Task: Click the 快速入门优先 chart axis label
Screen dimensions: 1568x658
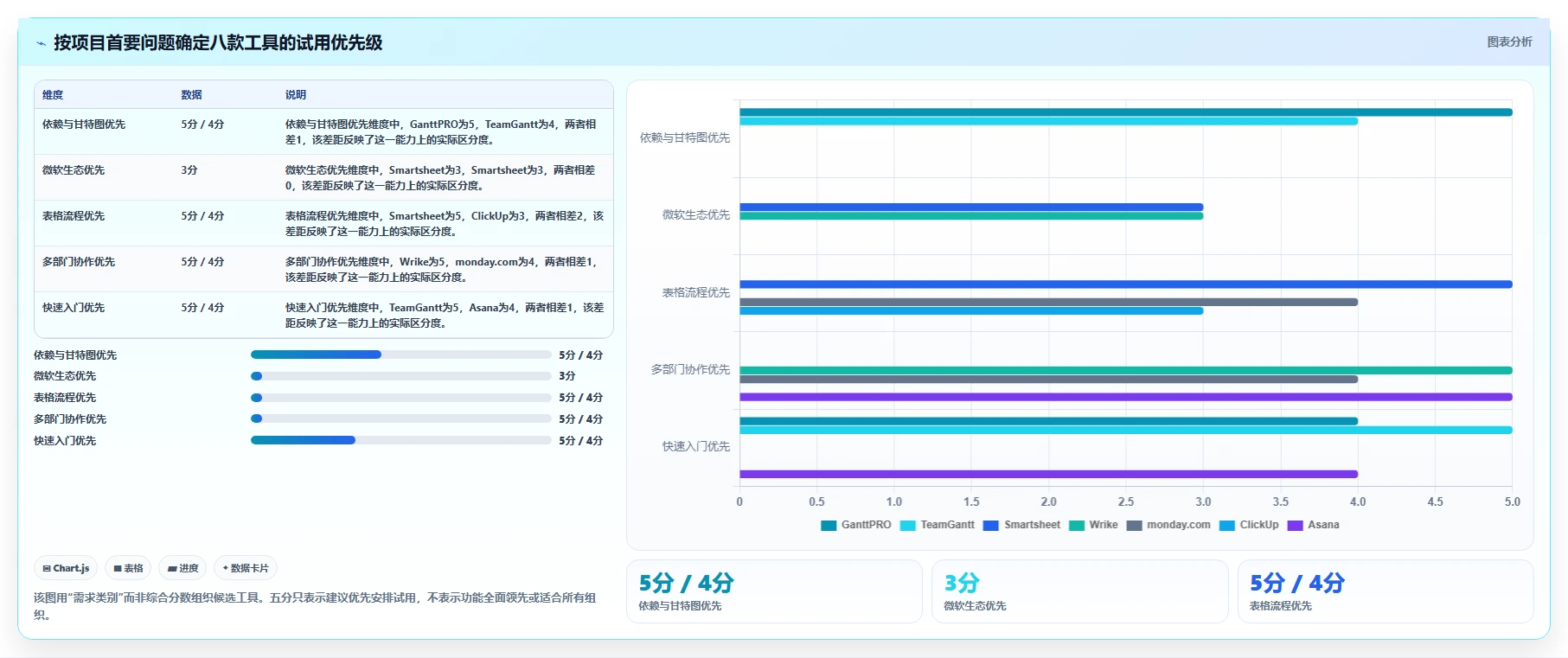Action: (696, 446)
